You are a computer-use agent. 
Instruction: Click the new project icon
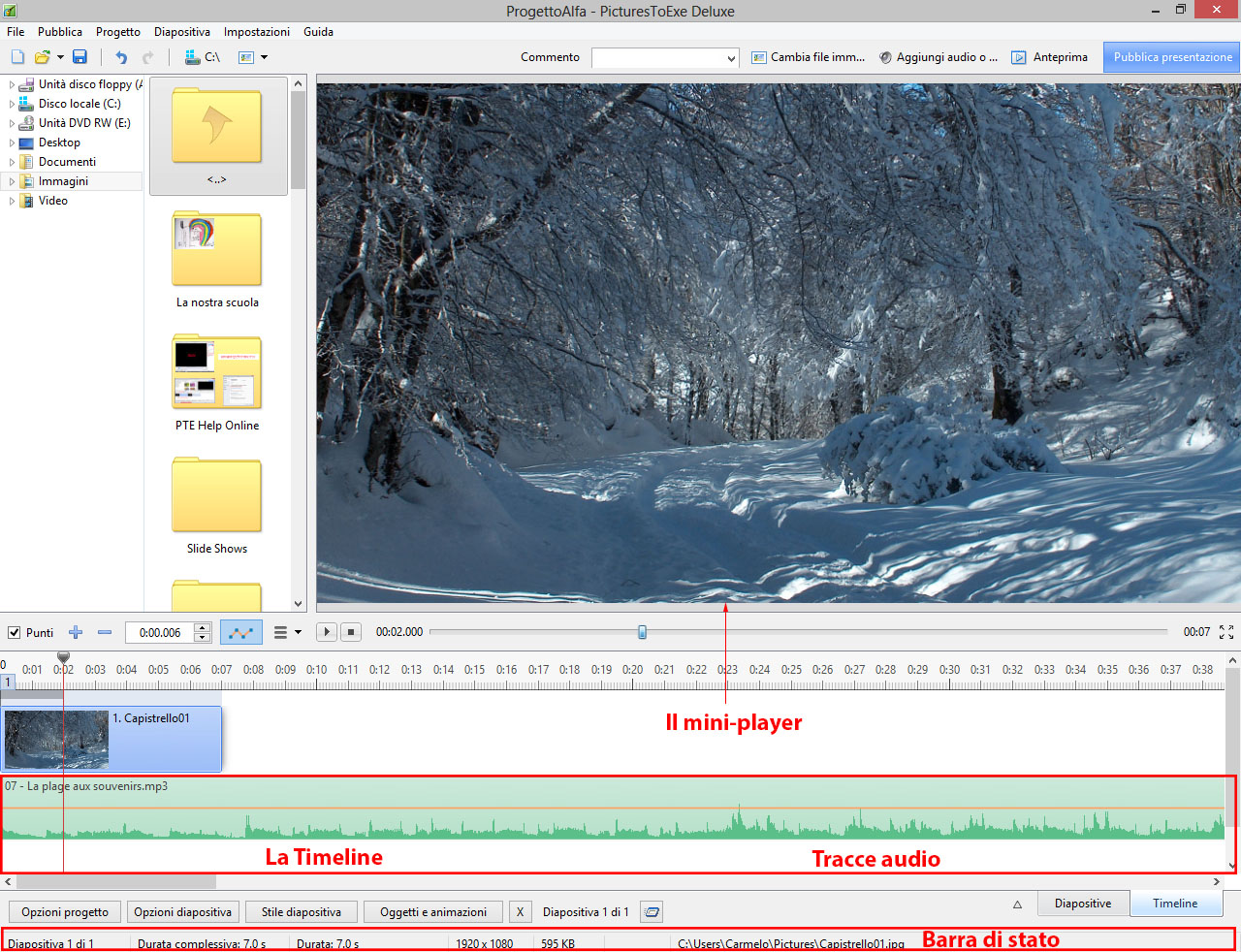pos(17,57)
